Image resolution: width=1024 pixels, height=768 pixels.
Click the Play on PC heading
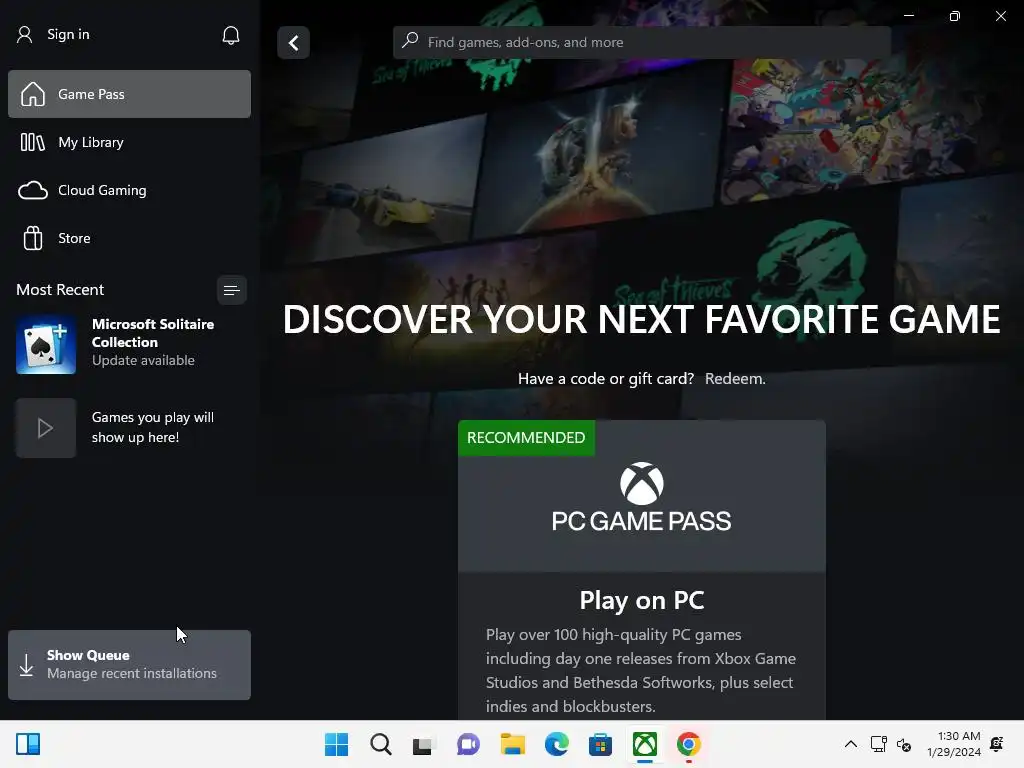pos(641,600)
